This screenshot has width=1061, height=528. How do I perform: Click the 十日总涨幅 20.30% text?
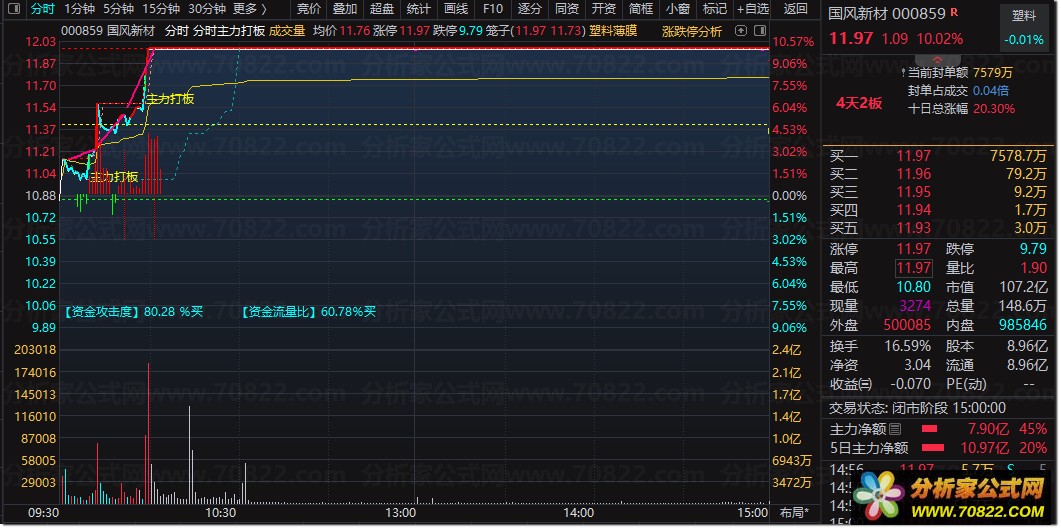pyautogui.click(x=961, y=108)
